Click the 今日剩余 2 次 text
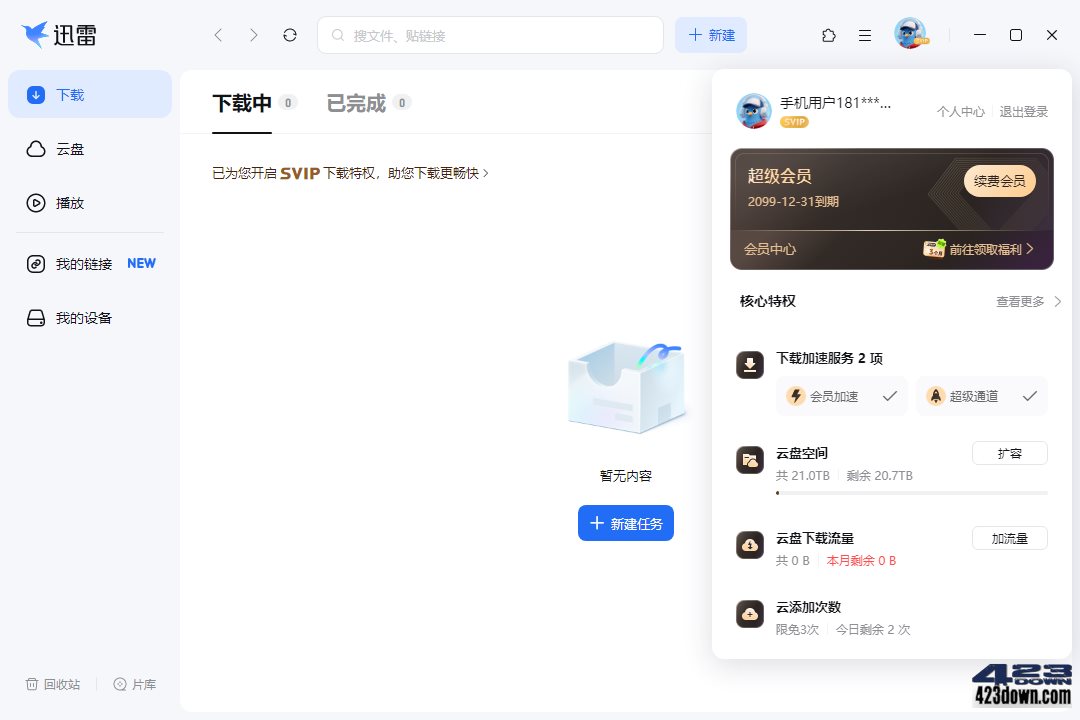This screenshot has height=720, width=1080. (873, 629)
